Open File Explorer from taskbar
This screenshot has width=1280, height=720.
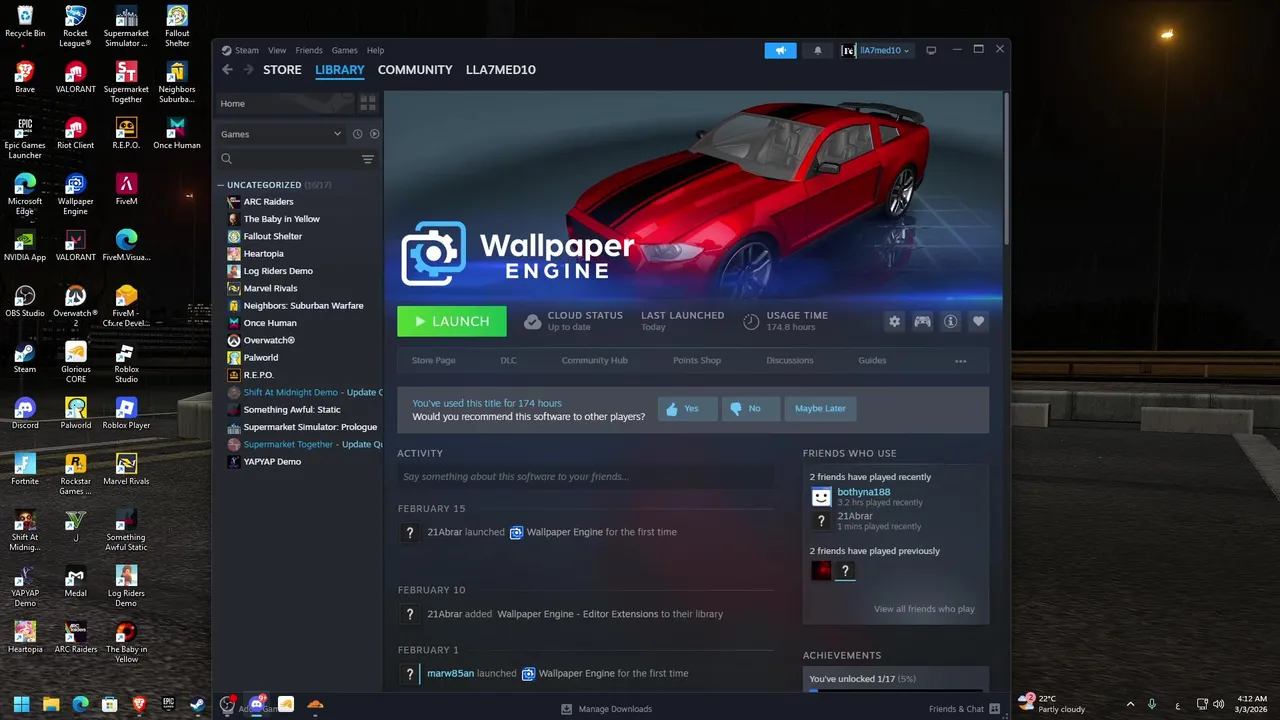click(50, 704)
